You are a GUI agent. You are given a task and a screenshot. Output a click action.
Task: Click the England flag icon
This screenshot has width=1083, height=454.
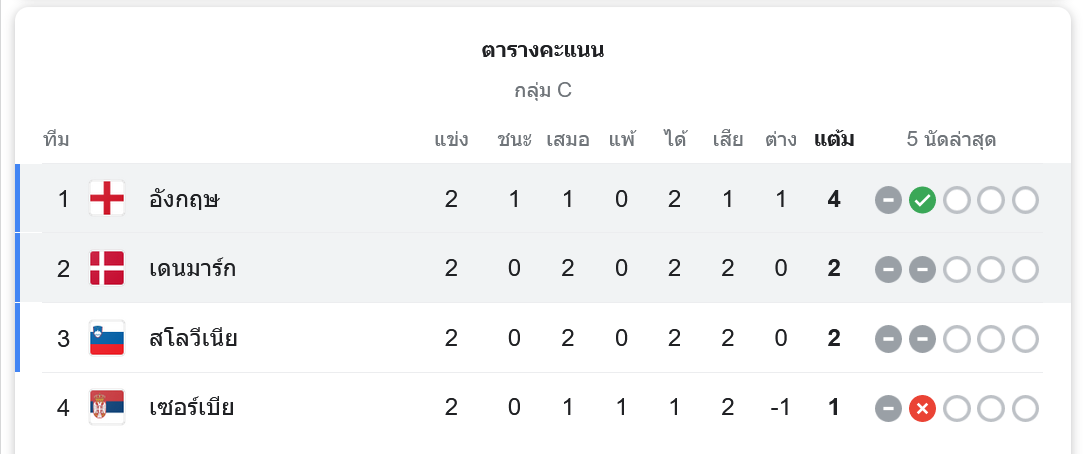(107, 199)
